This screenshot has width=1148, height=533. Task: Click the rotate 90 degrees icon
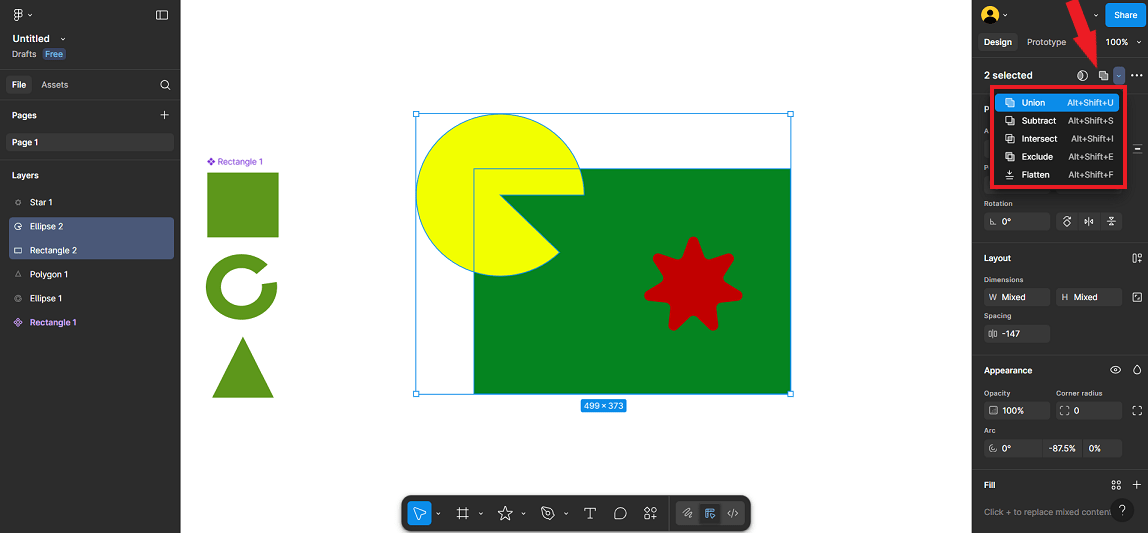[x=1067, y=221]
